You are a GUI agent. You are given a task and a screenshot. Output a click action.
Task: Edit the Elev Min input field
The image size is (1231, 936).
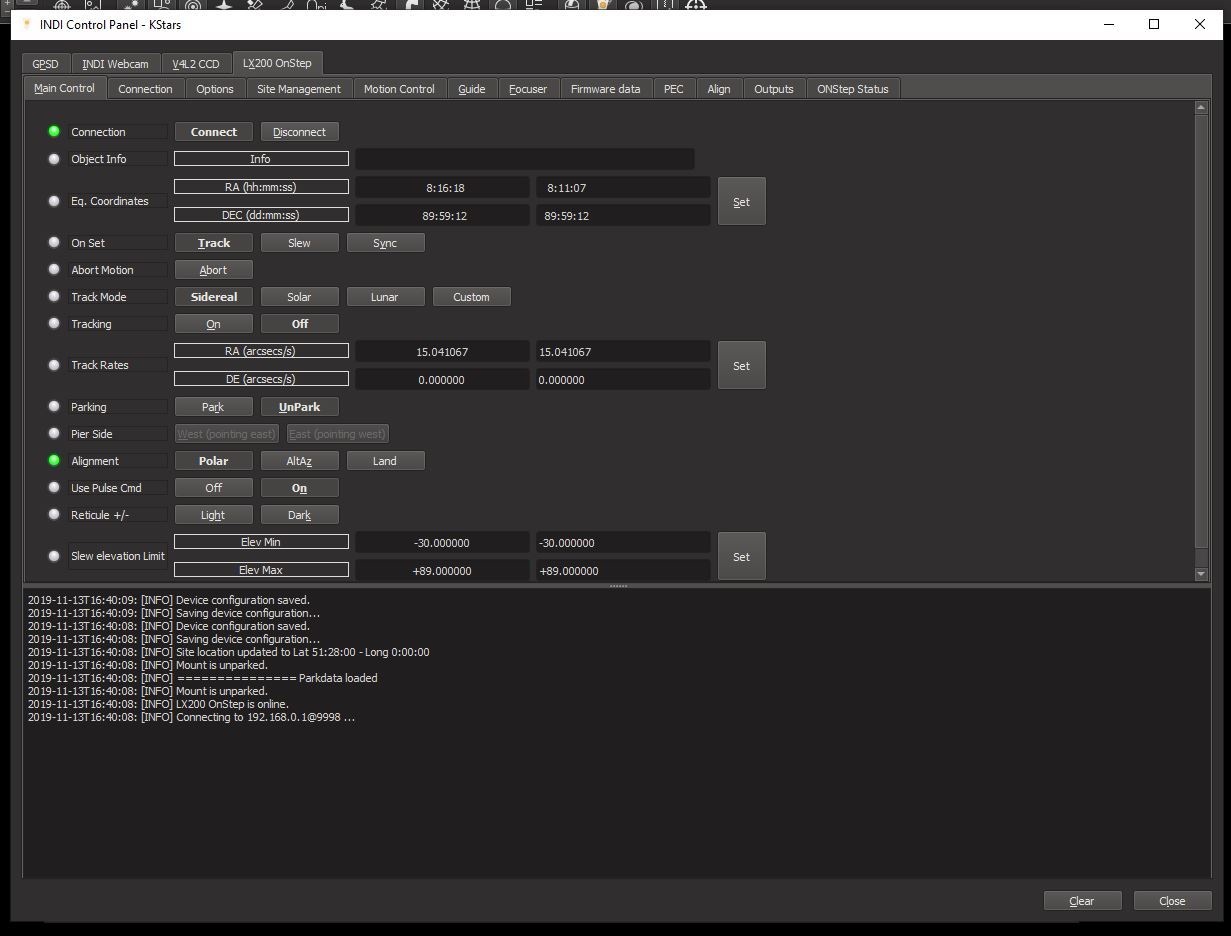coord(623,543)
